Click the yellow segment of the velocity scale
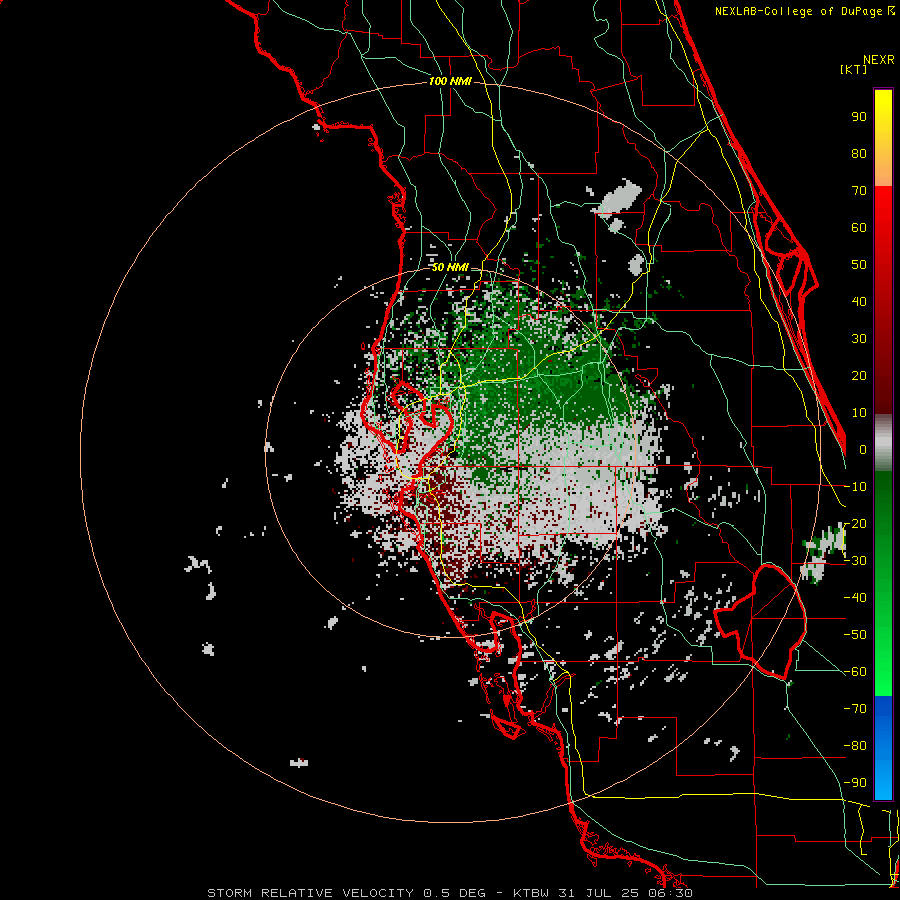Image resolution: width=900 pixels, height=900 pixels. pos(883,138)
